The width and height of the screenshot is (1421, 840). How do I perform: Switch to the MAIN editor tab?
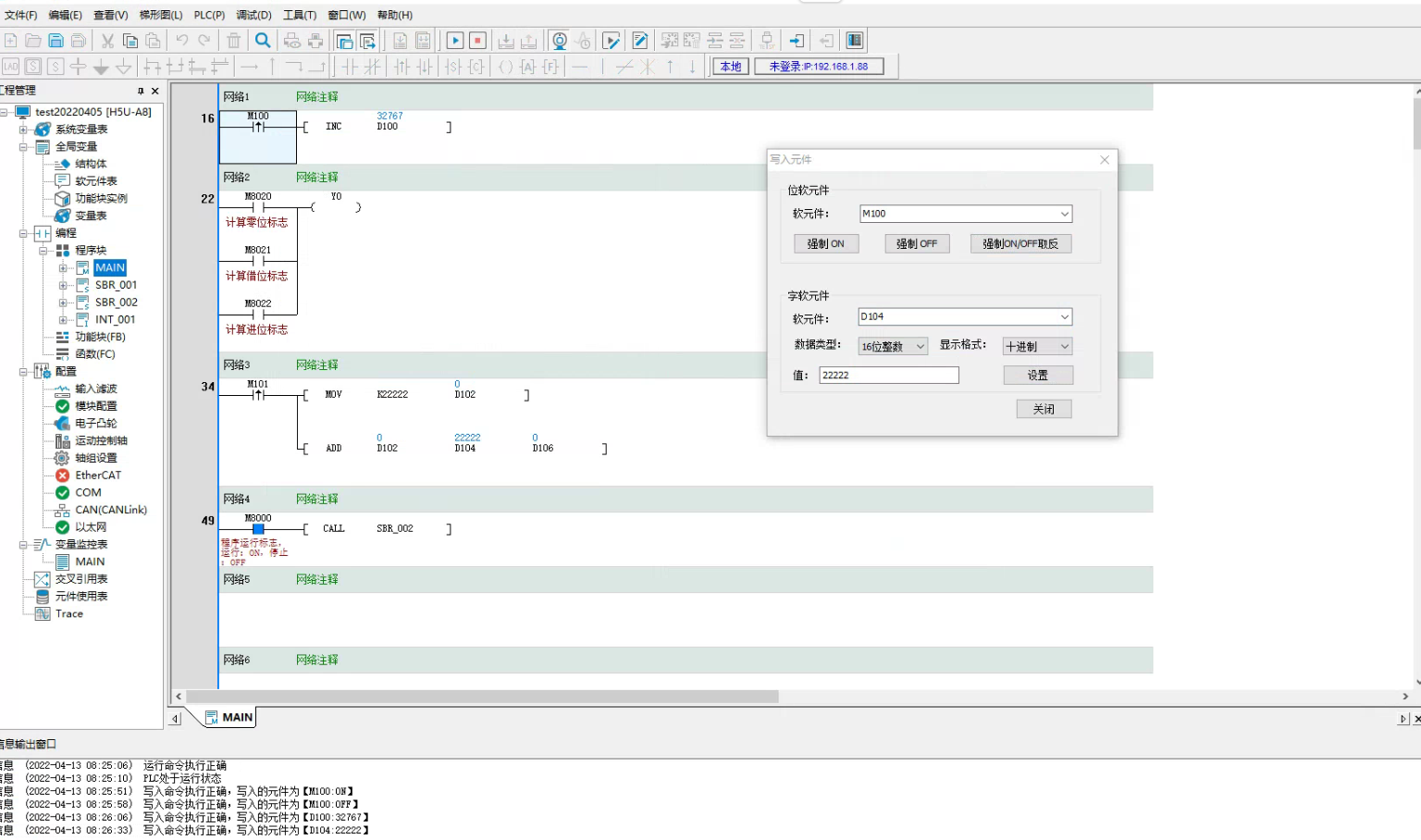228,717
